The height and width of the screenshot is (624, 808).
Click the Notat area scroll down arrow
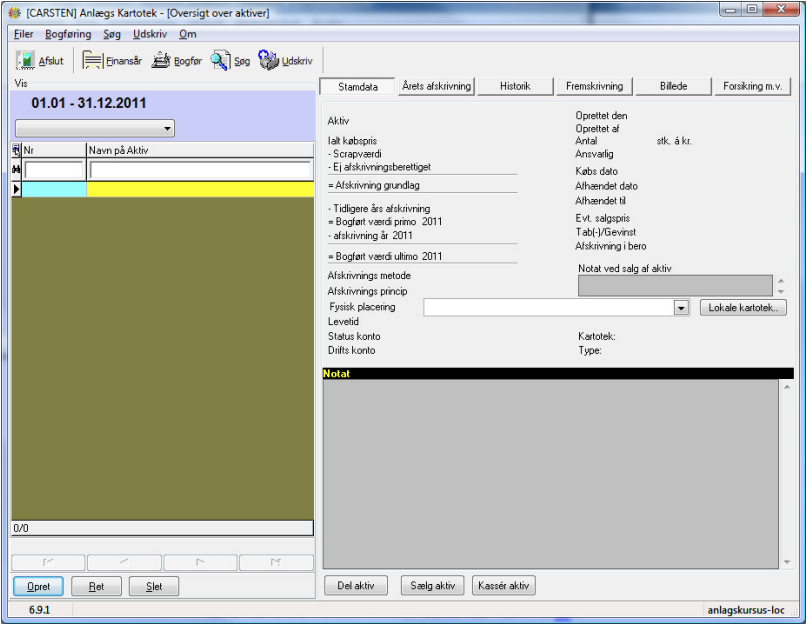pyautogui.click(x=787, y=562)
